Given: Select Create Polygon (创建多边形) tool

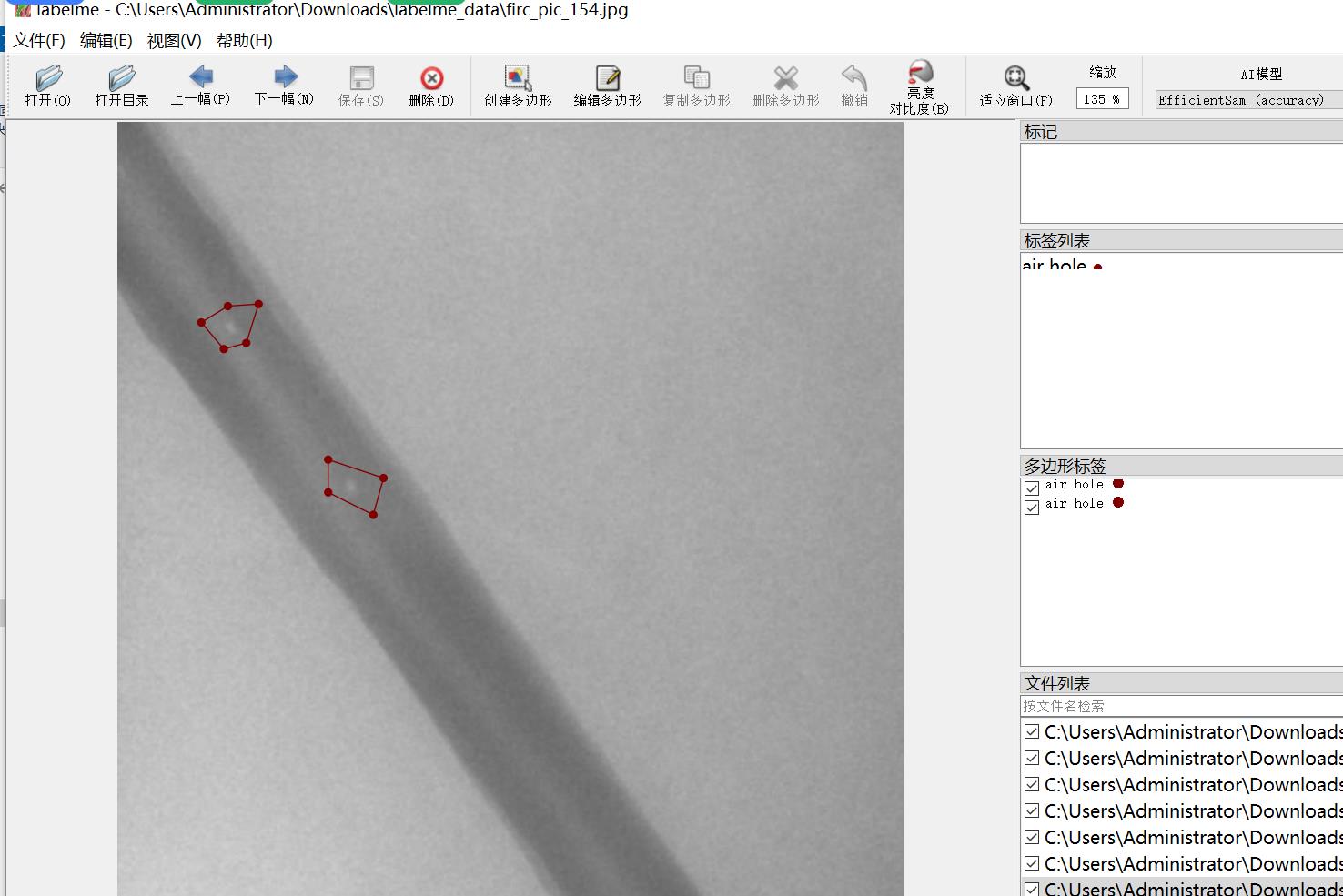Looking at the screenshot, I should [518, 86].
